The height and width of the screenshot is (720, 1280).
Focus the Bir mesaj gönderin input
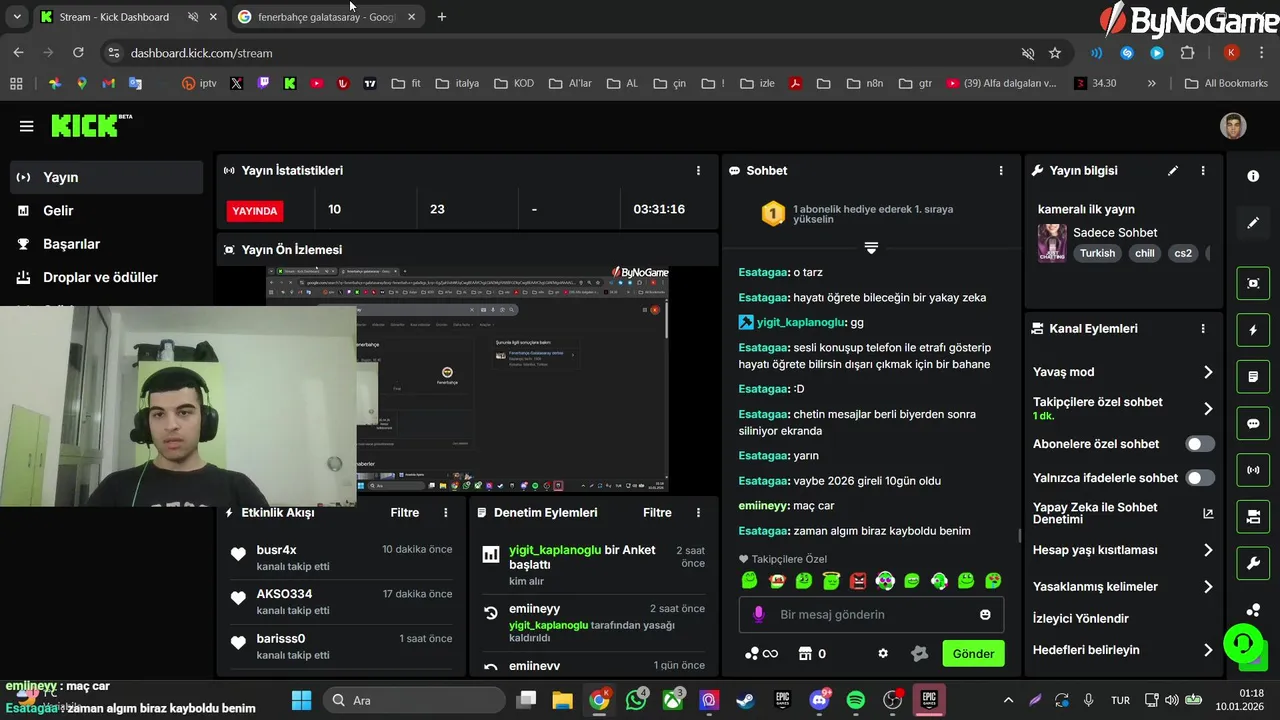coord(871,614)
